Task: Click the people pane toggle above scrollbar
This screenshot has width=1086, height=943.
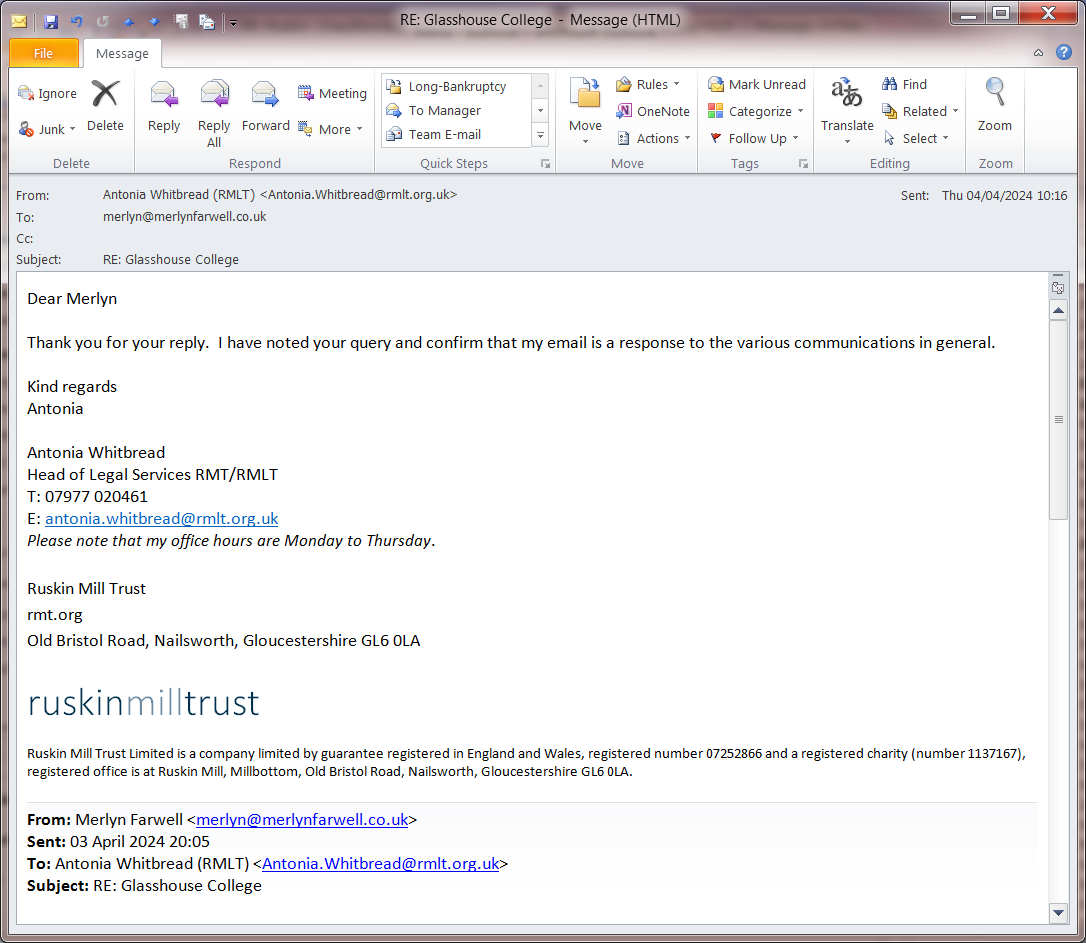Action: 1058,287
